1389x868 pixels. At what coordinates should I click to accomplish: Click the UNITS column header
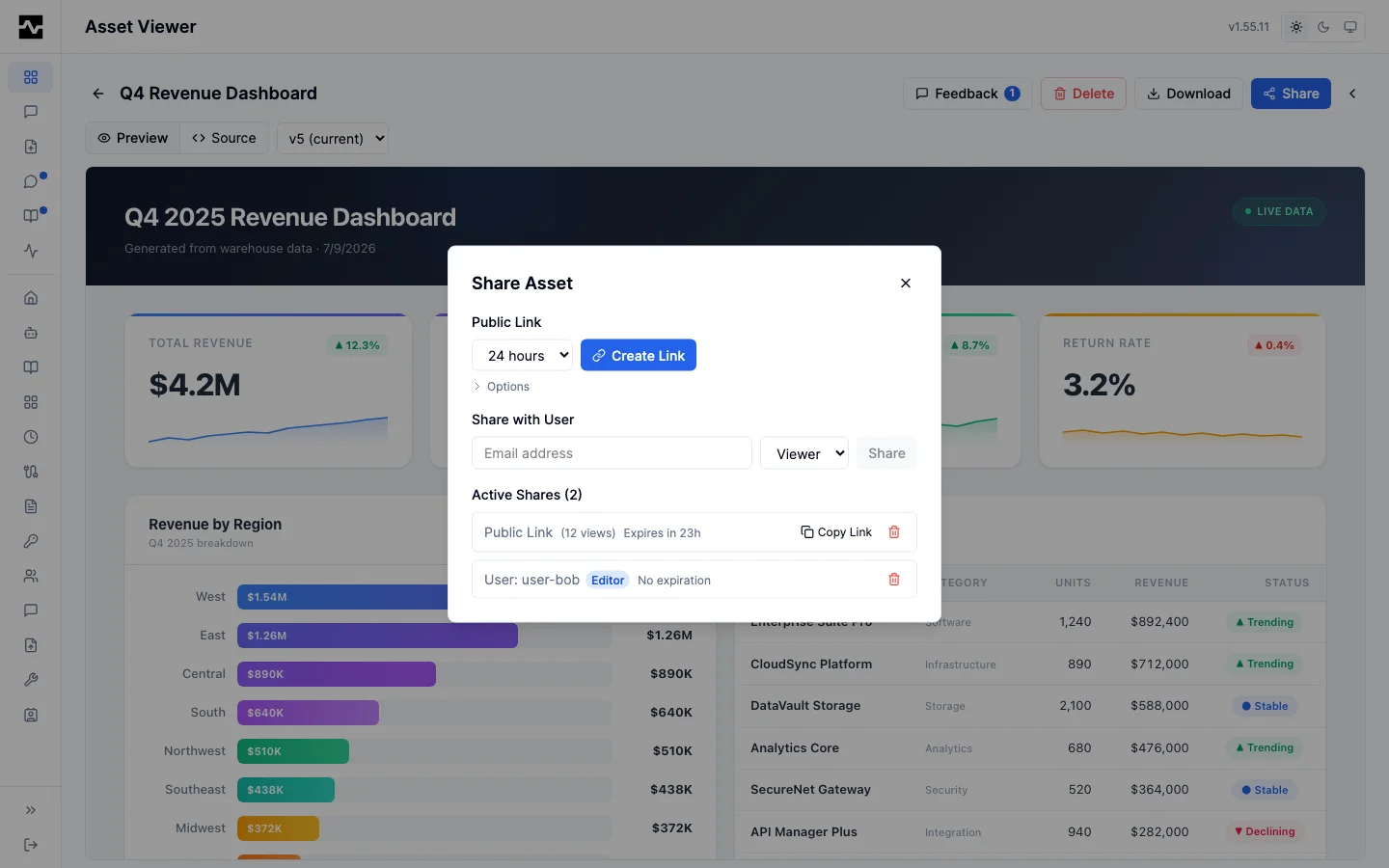pos(1073,583)
